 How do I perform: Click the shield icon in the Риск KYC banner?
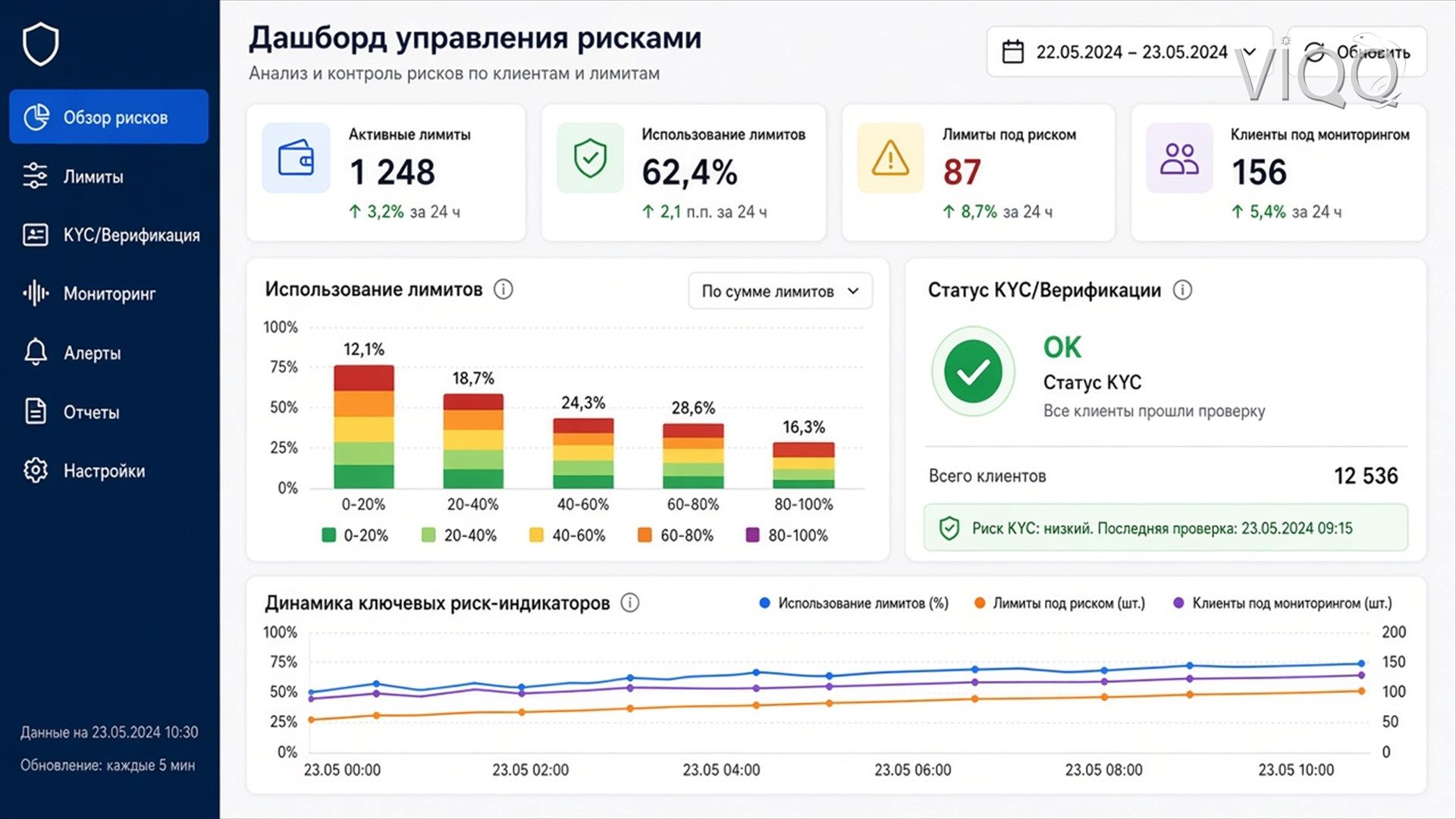pos(949,529)
